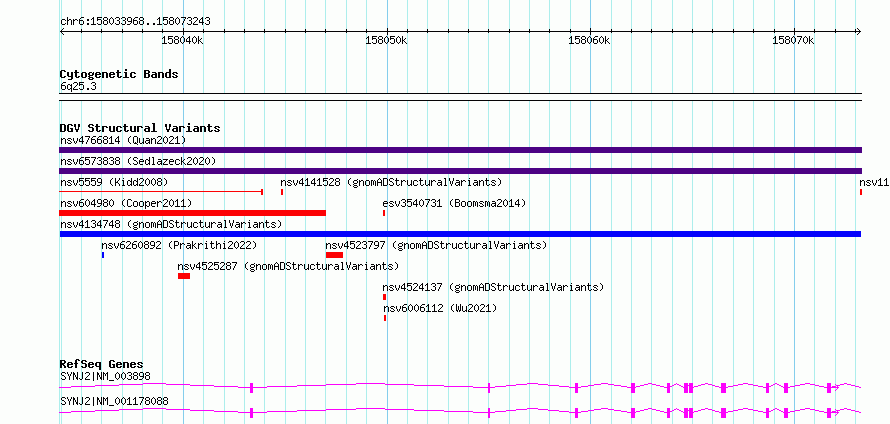
Task: Click the 158070k ruler label
Action: pos(793,40)
